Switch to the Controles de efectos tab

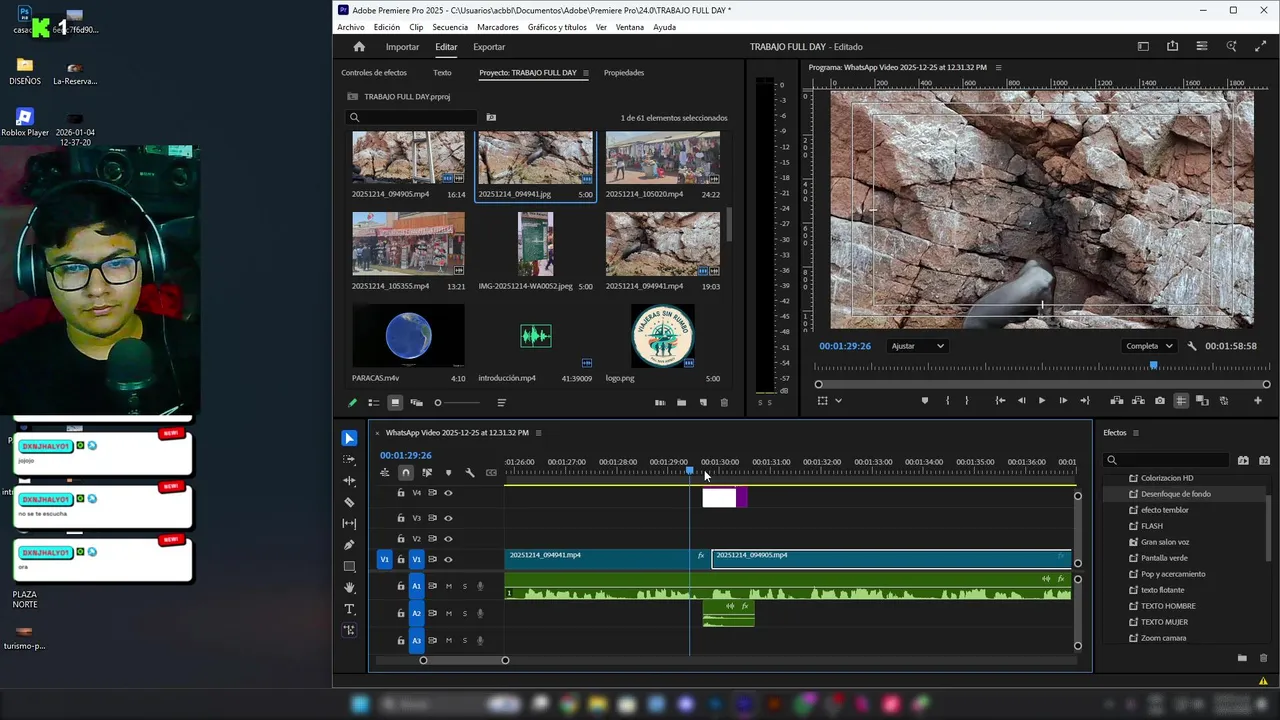click(373, 73)
